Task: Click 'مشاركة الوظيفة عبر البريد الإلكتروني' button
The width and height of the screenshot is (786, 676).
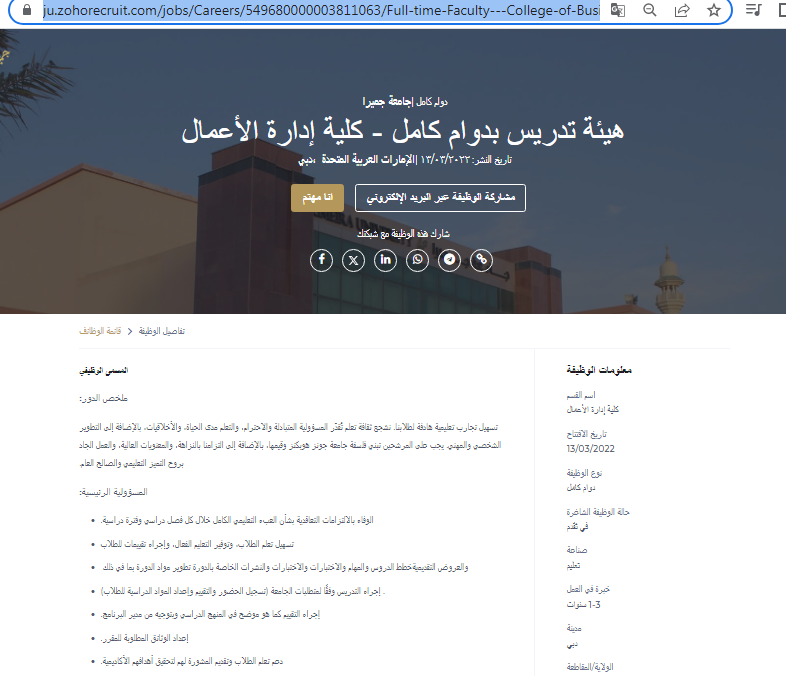Action: [x=440, y=197]
